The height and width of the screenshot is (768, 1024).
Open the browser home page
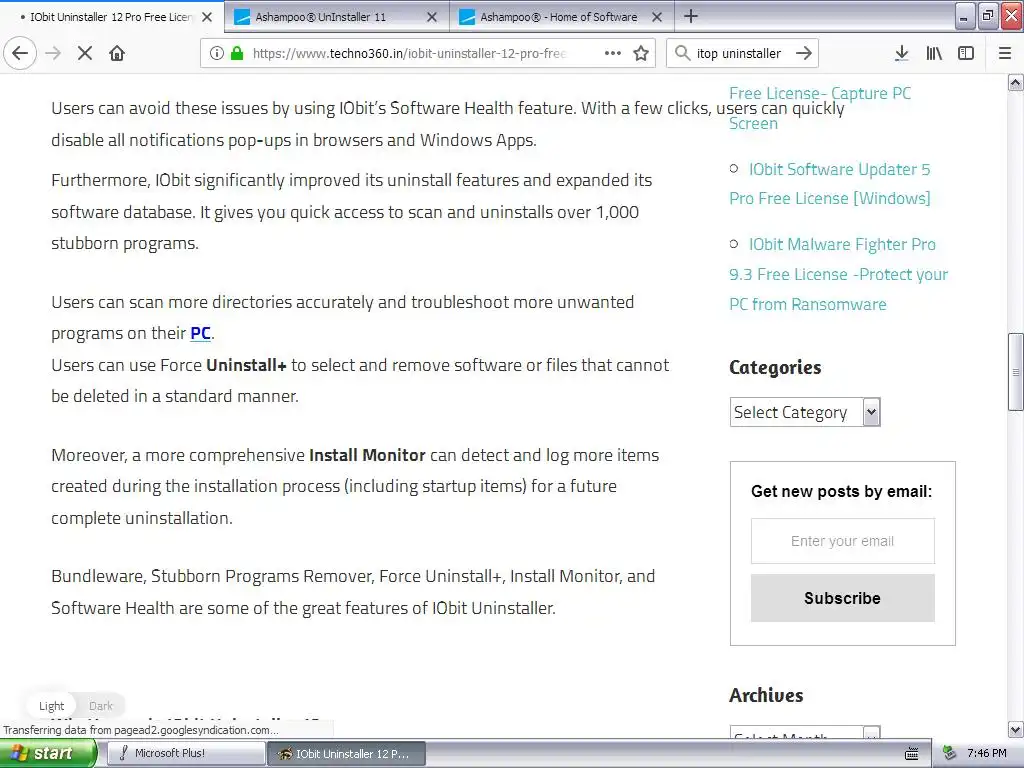117,53
